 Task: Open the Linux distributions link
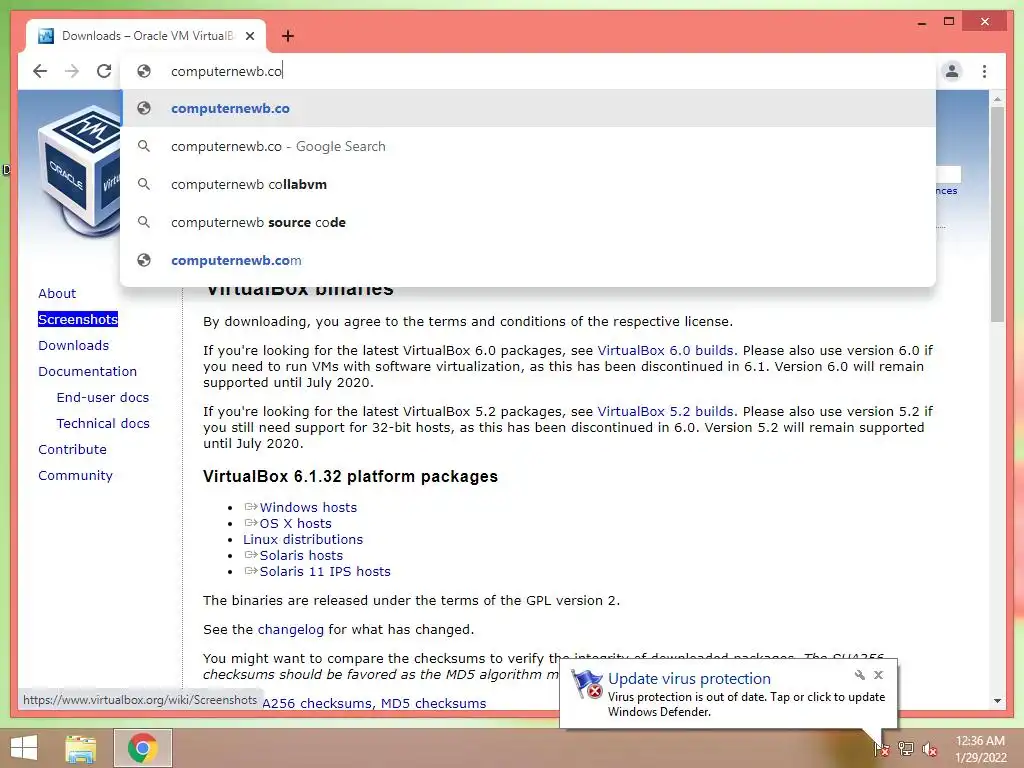[x=302, y=539]
